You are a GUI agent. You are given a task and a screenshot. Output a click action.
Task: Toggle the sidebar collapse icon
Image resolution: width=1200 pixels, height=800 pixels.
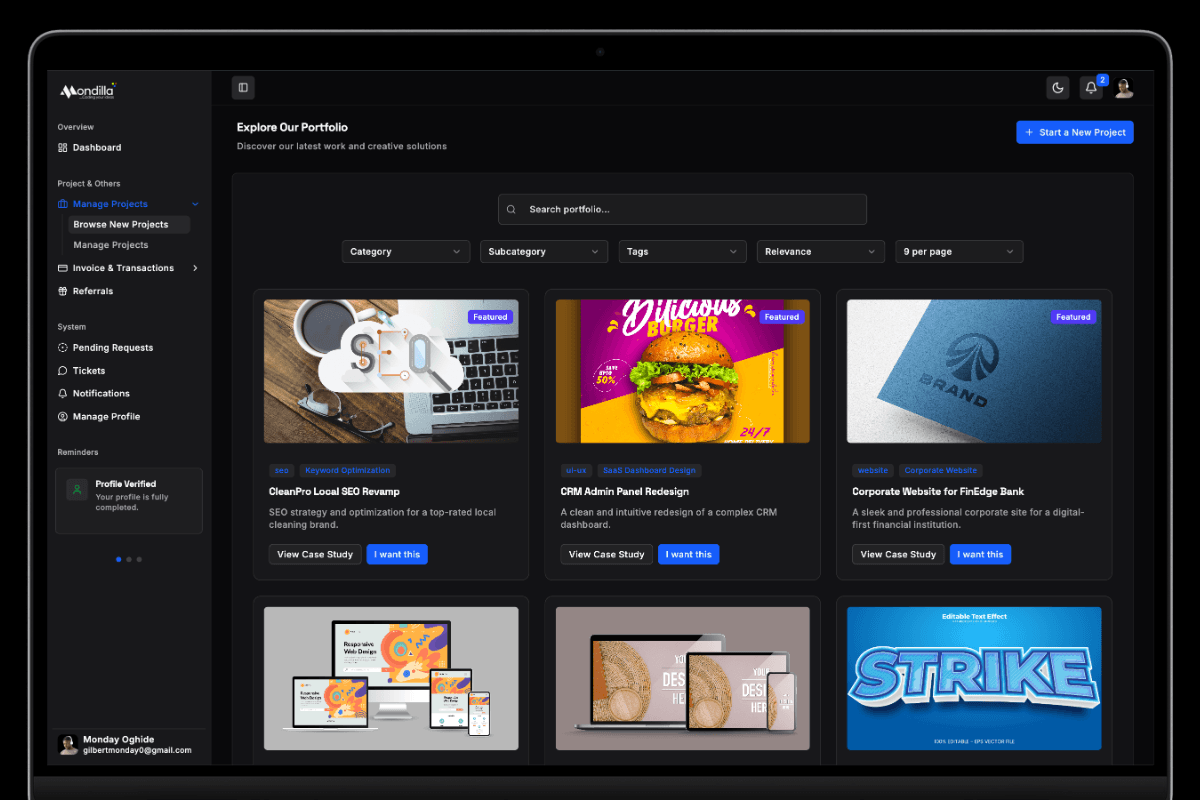point(243,88)
